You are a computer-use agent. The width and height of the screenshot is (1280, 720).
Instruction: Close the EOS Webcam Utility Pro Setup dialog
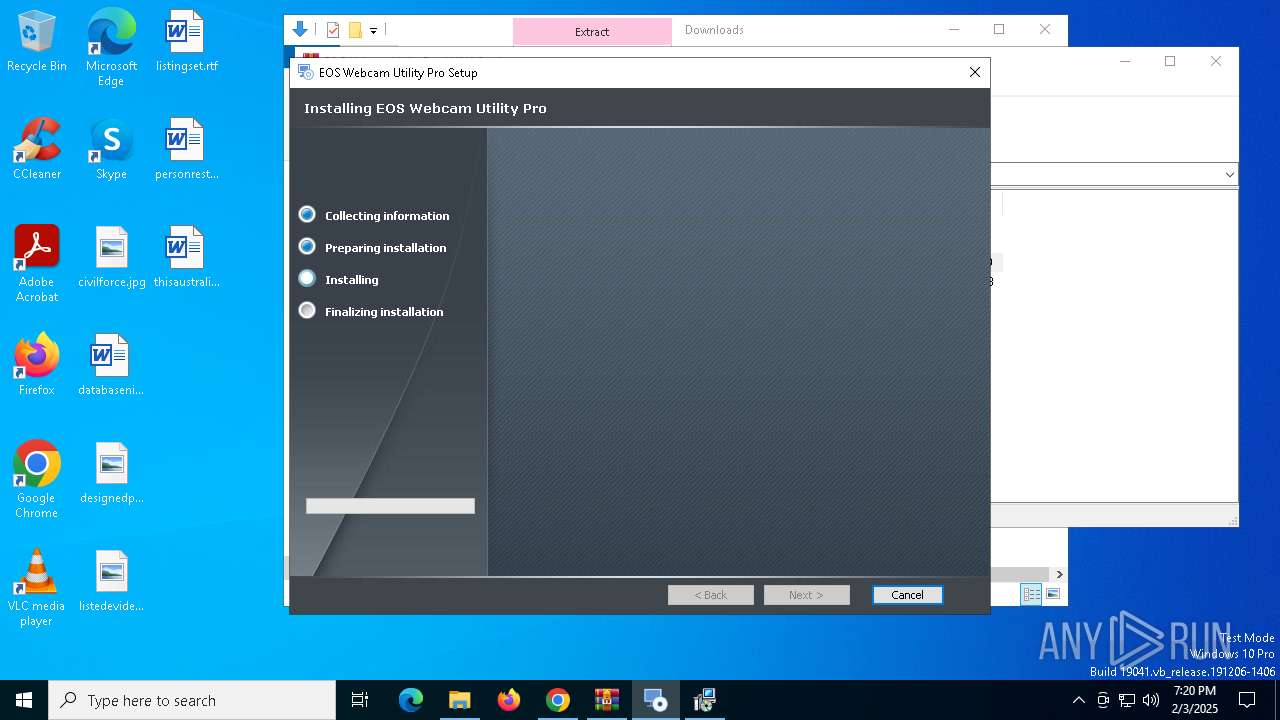tap(975, 72)
